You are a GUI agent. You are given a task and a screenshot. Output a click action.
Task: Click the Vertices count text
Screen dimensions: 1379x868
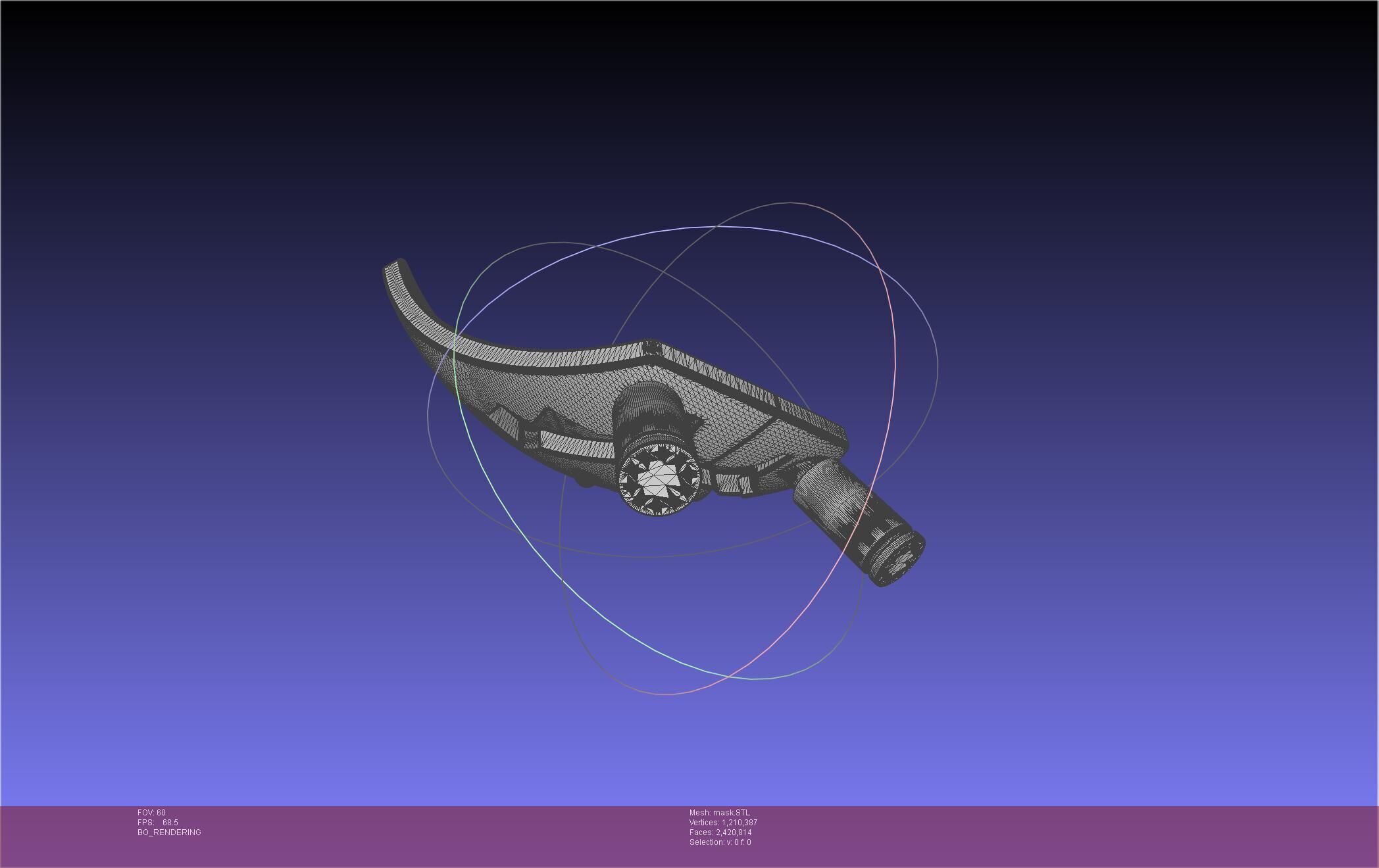click(x=723, y=823)
